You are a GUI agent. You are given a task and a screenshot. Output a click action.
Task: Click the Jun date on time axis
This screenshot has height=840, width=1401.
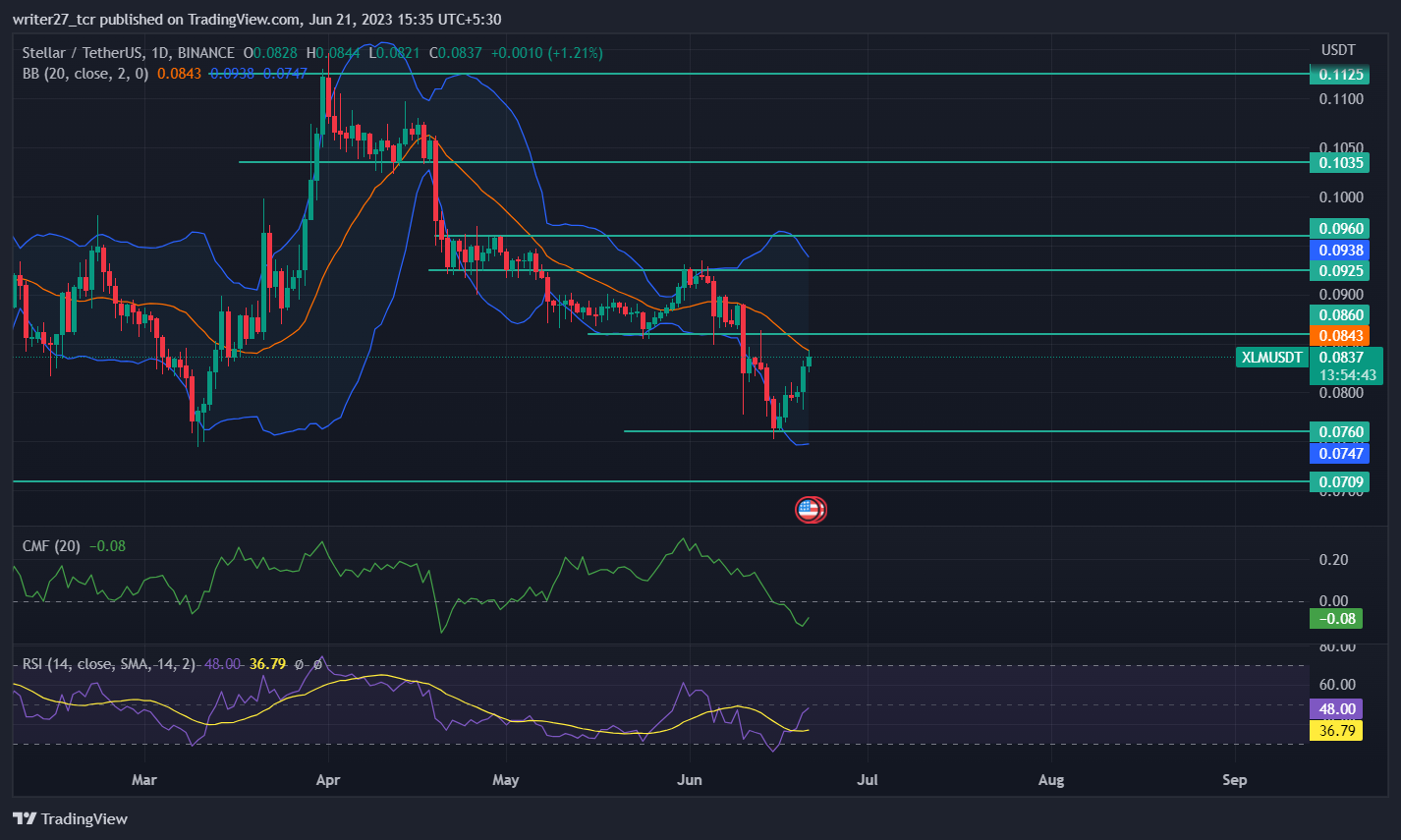pyautogui.click(x=690, y=780)
